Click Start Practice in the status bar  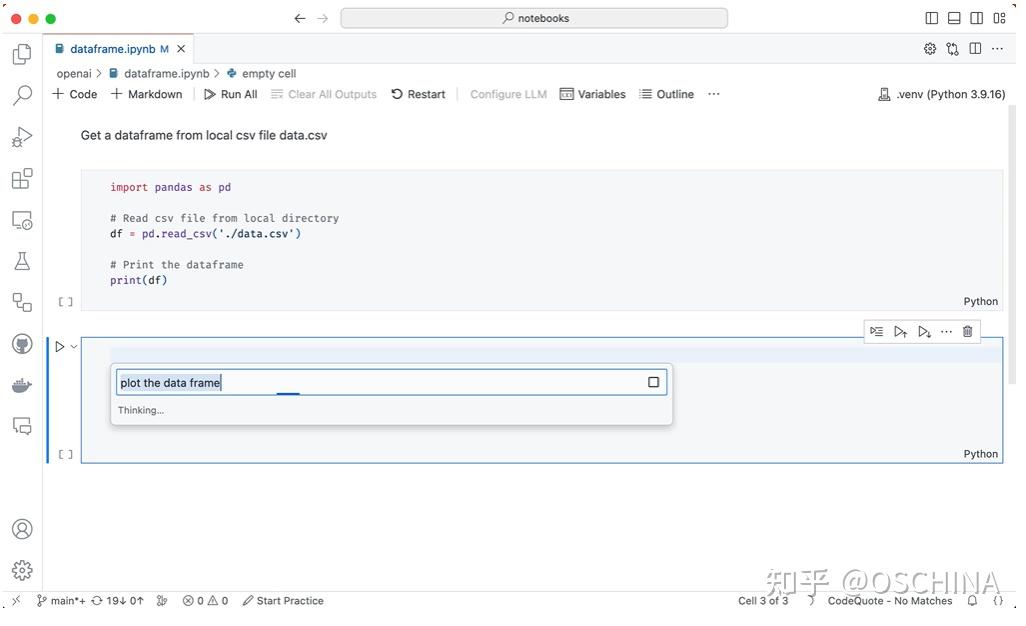pos(288,601)
